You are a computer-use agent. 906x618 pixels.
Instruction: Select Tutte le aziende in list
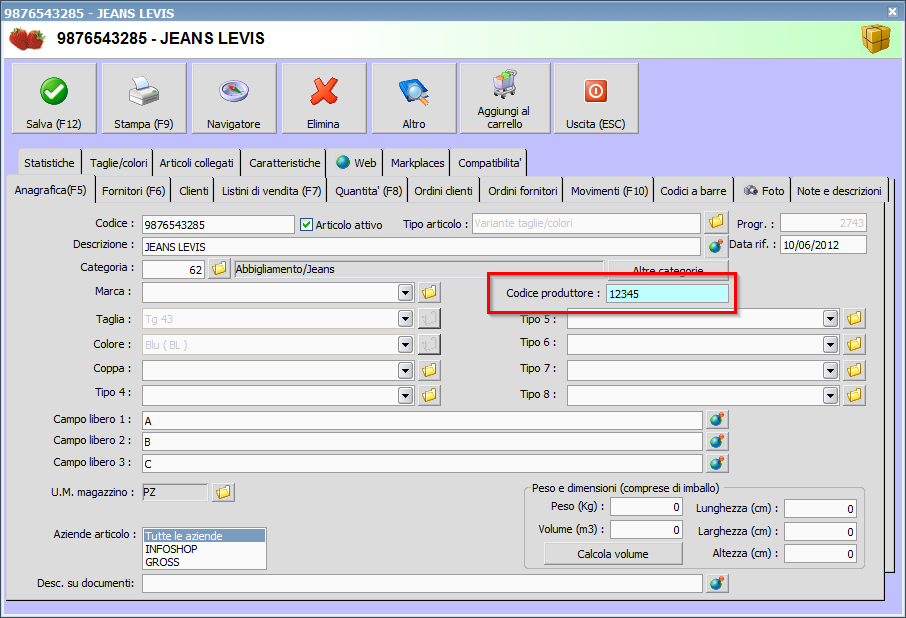point(205,536)
